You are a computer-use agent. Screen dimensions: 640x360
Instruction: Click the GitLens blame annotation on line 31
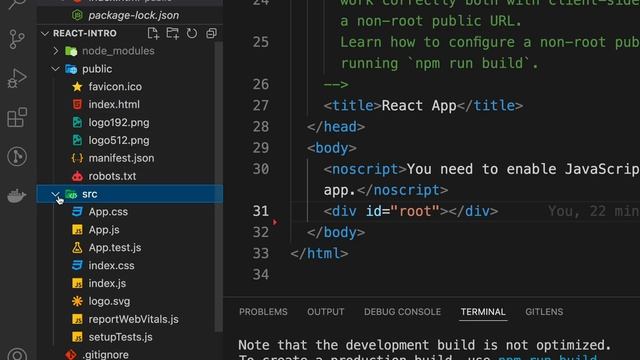pos(594,211)
